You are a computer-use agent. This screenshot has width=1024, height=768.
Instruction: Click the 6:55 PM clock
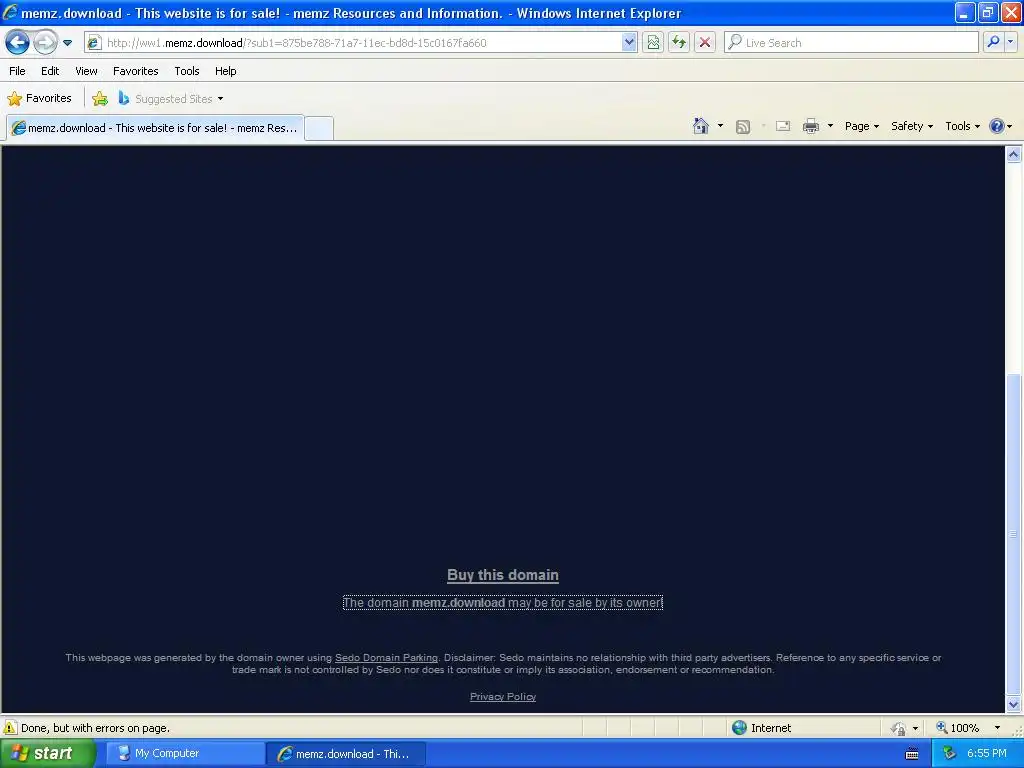click(x=987, y=754)
